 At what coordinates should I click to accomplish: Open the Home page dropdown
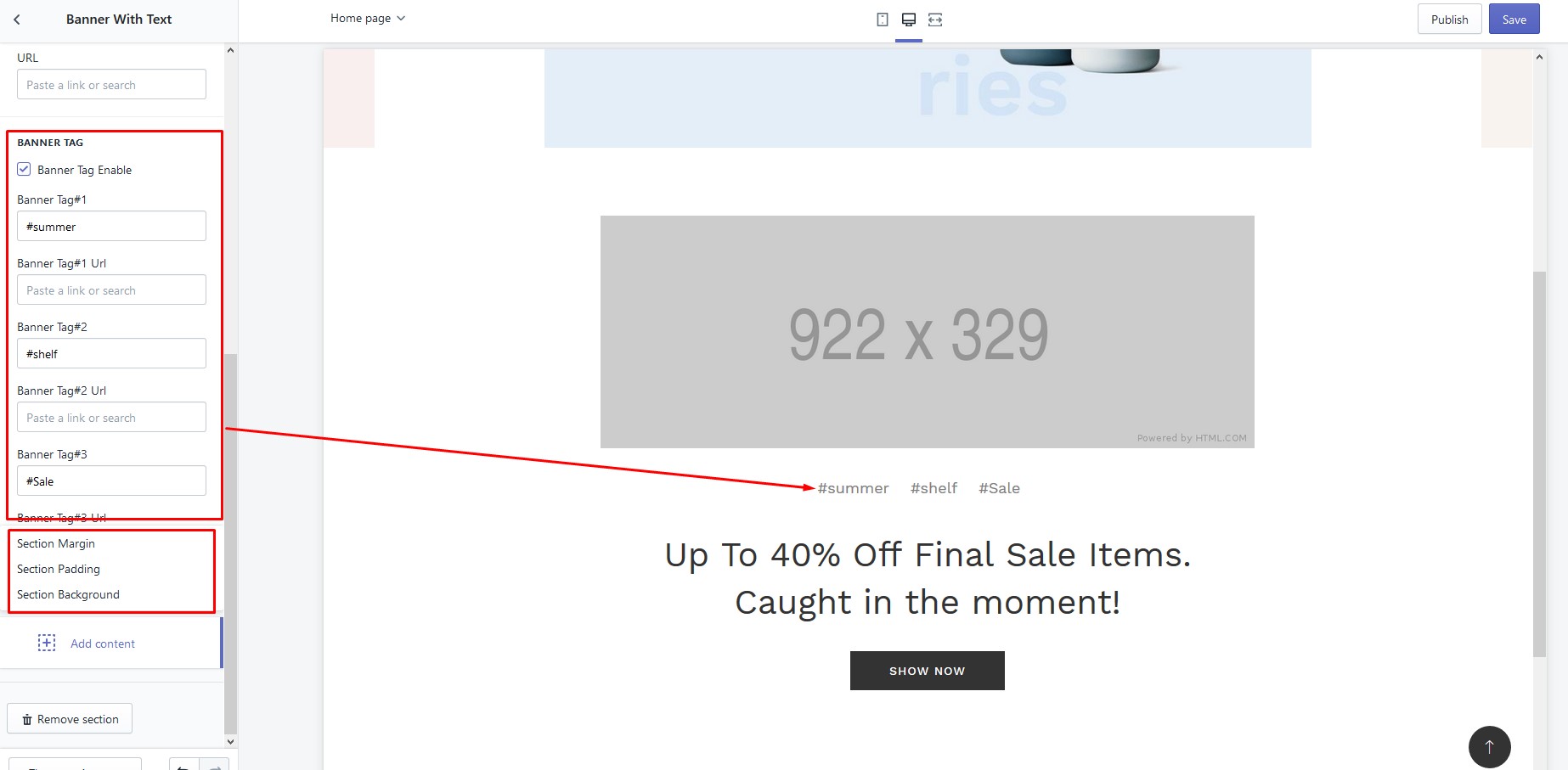click(368, 19)
